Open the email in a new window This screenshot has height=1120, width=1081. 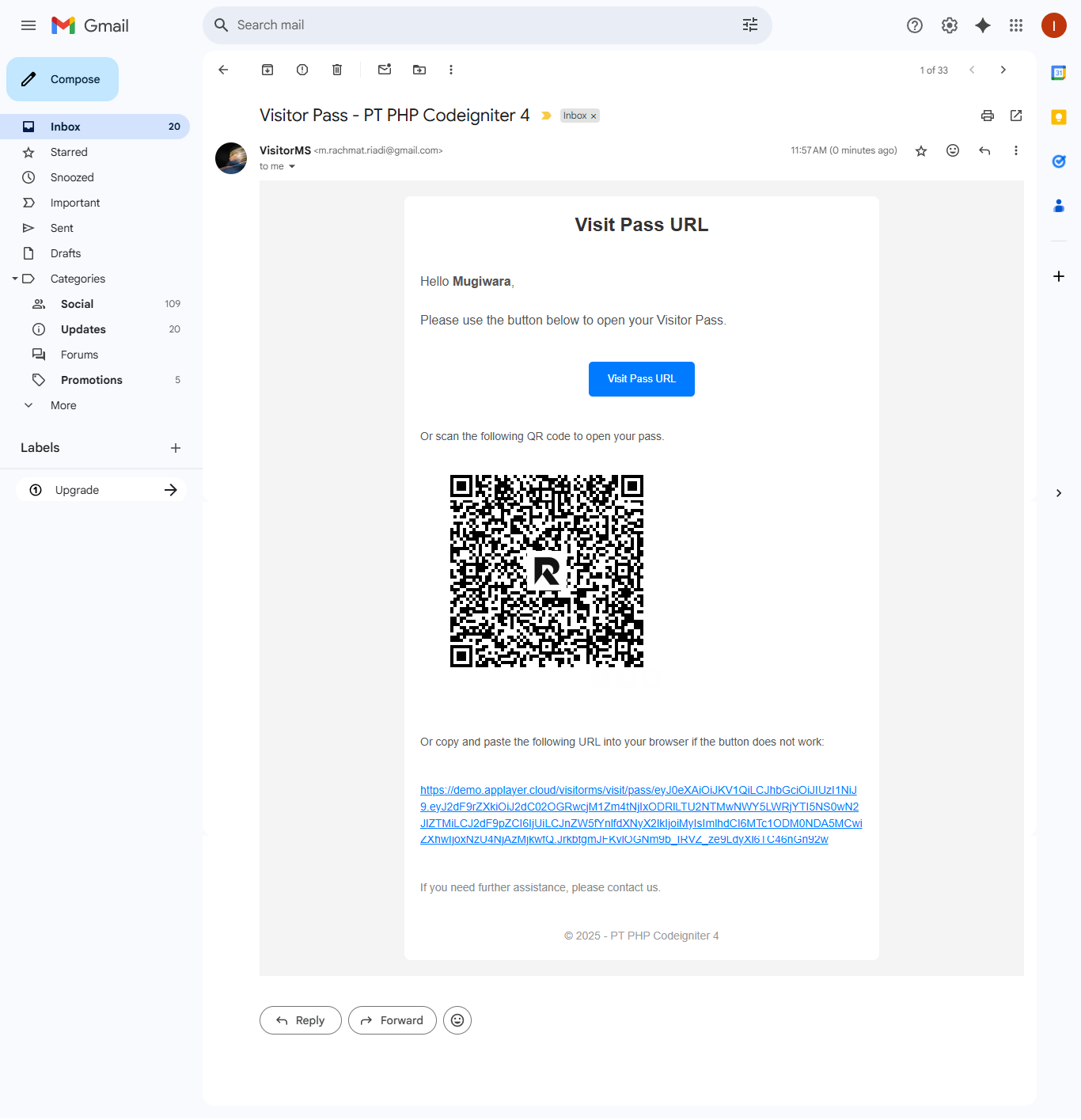[1016, 116]
